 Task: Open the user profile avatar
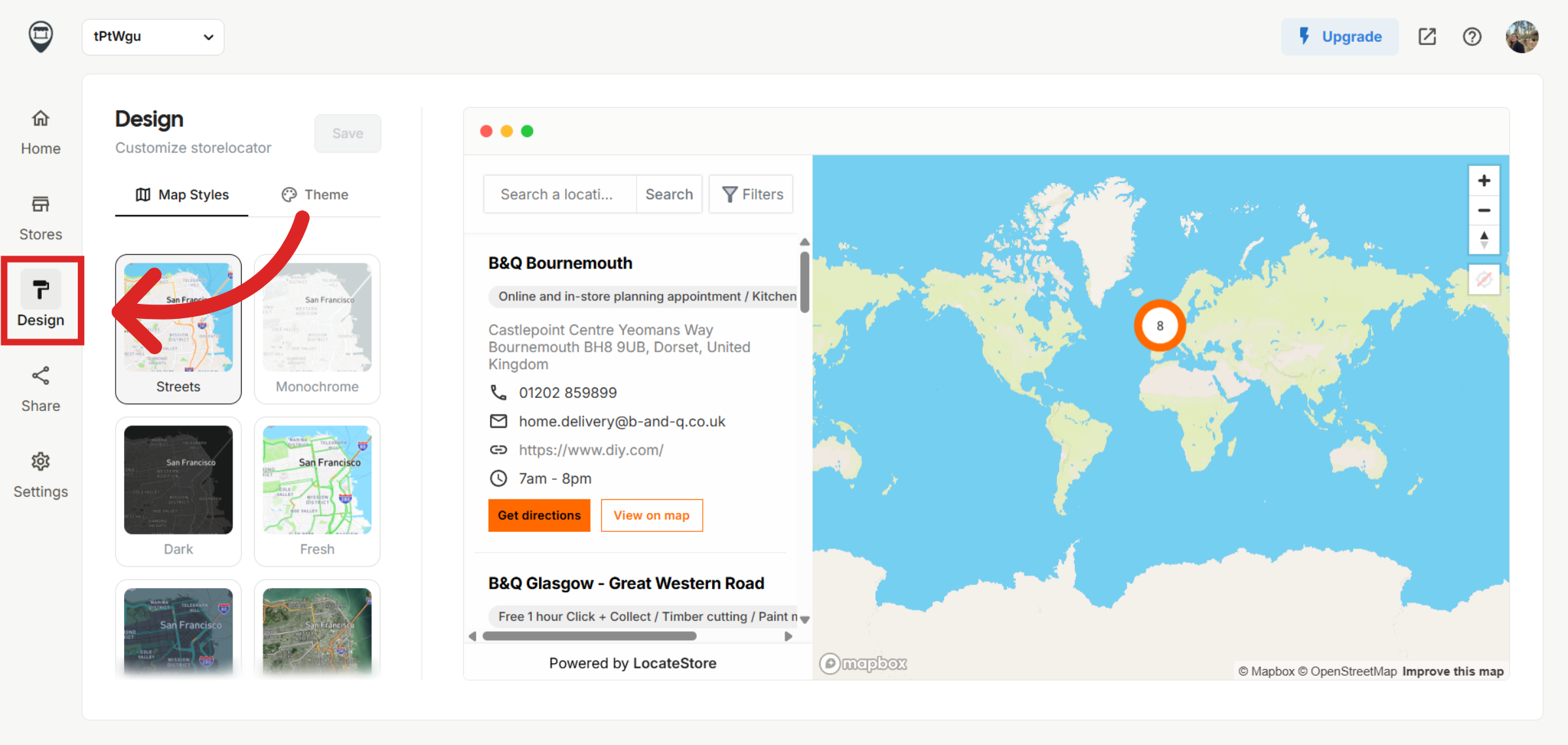[x=1522, y=37]
